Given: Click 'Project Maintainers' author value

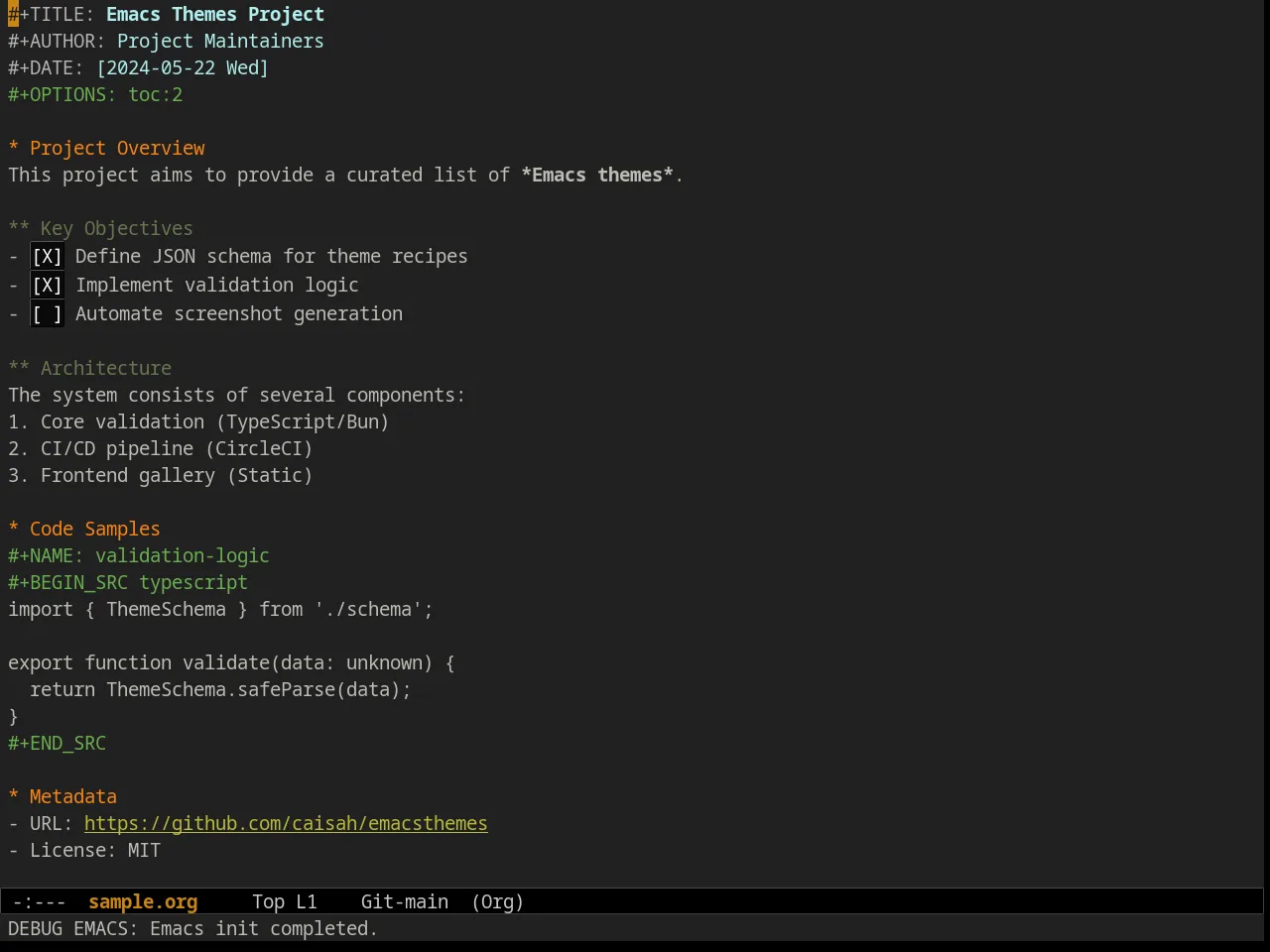Looking at the screenshot, I should (x=220, y=41).
